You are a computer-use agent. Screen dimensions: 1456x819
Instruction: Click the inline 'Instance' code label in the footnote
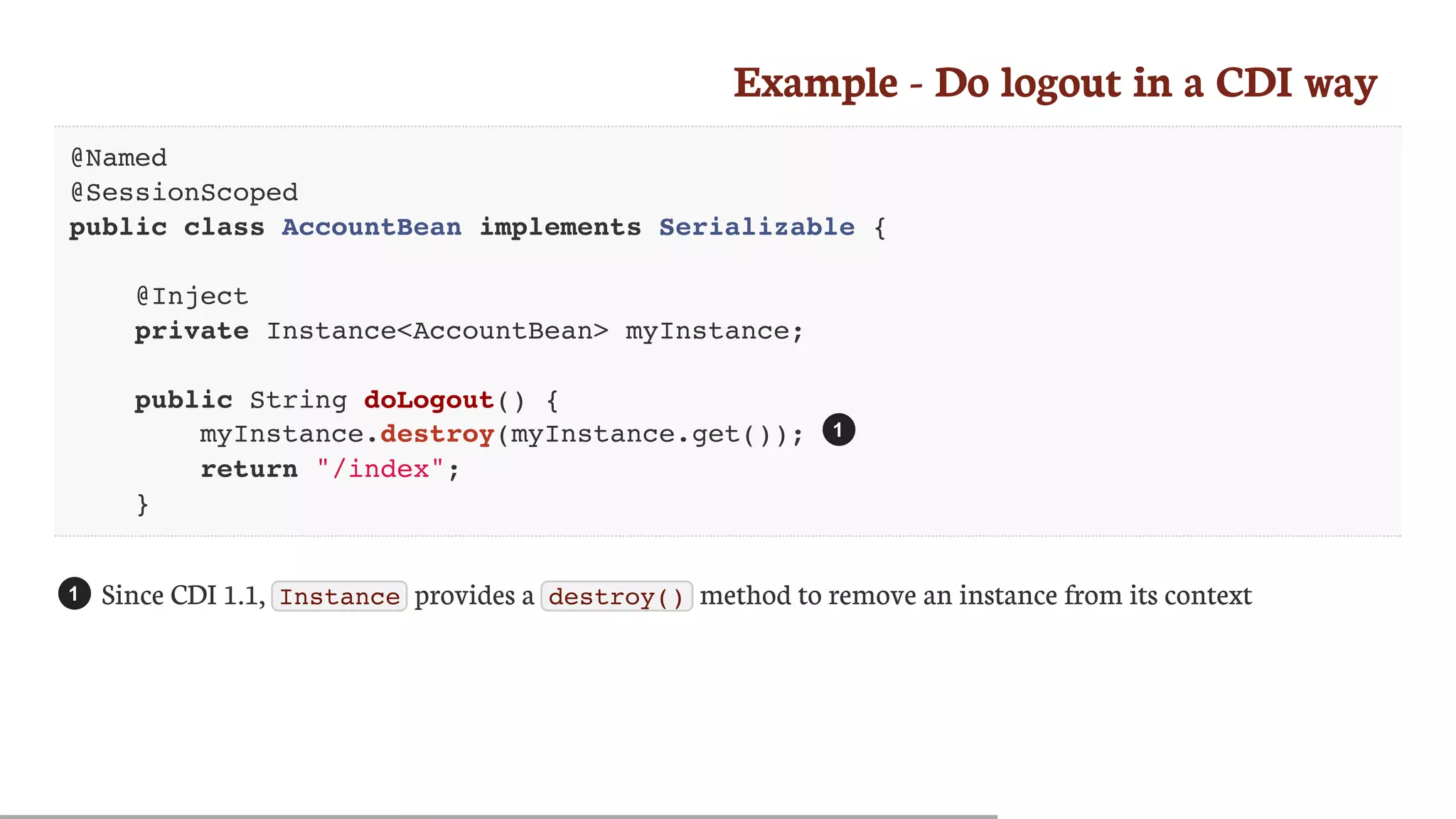[x=339, y=596]
